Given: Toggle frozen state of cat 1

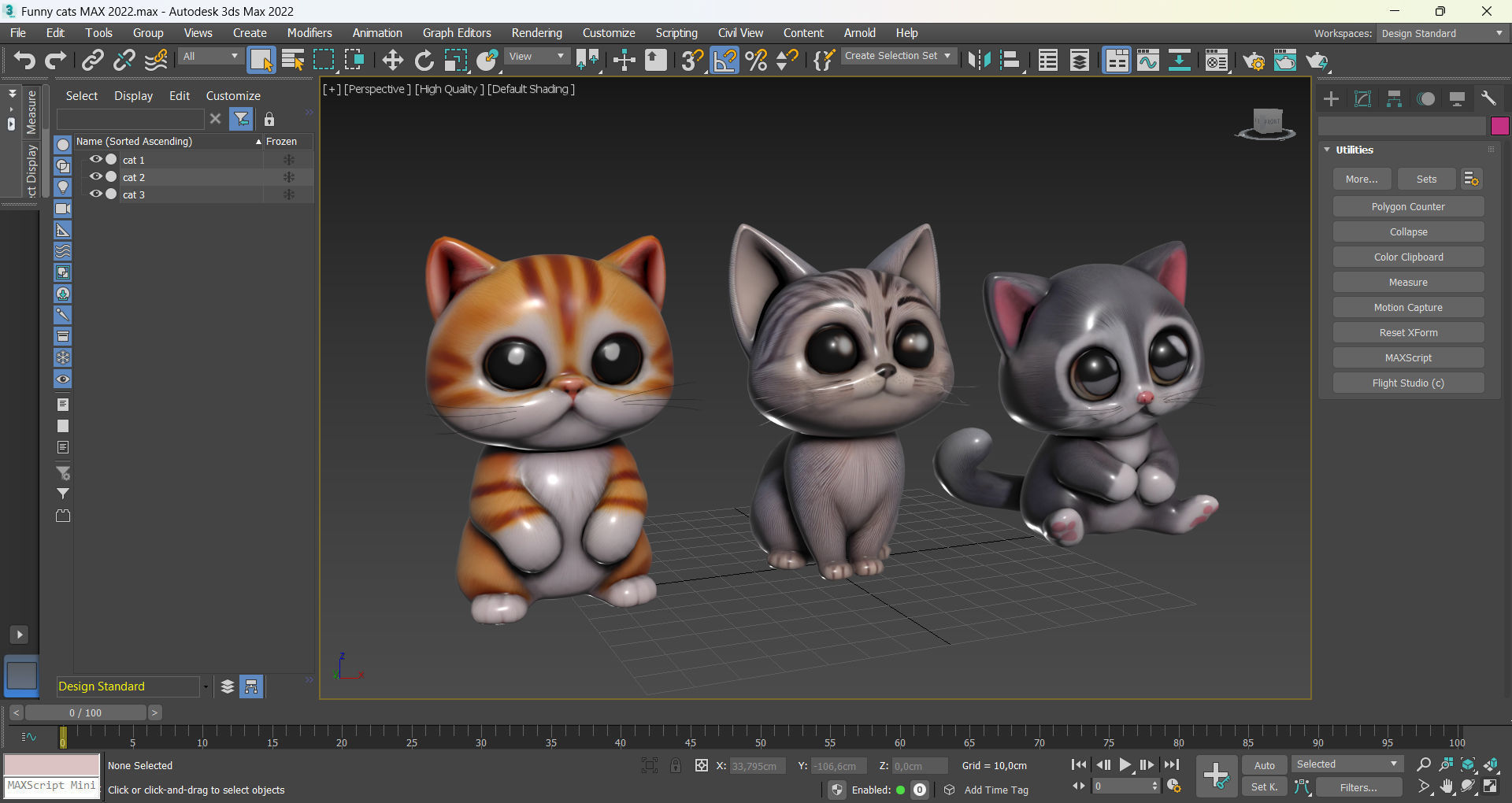Looking at the screenshot, I should pos(289,160).
